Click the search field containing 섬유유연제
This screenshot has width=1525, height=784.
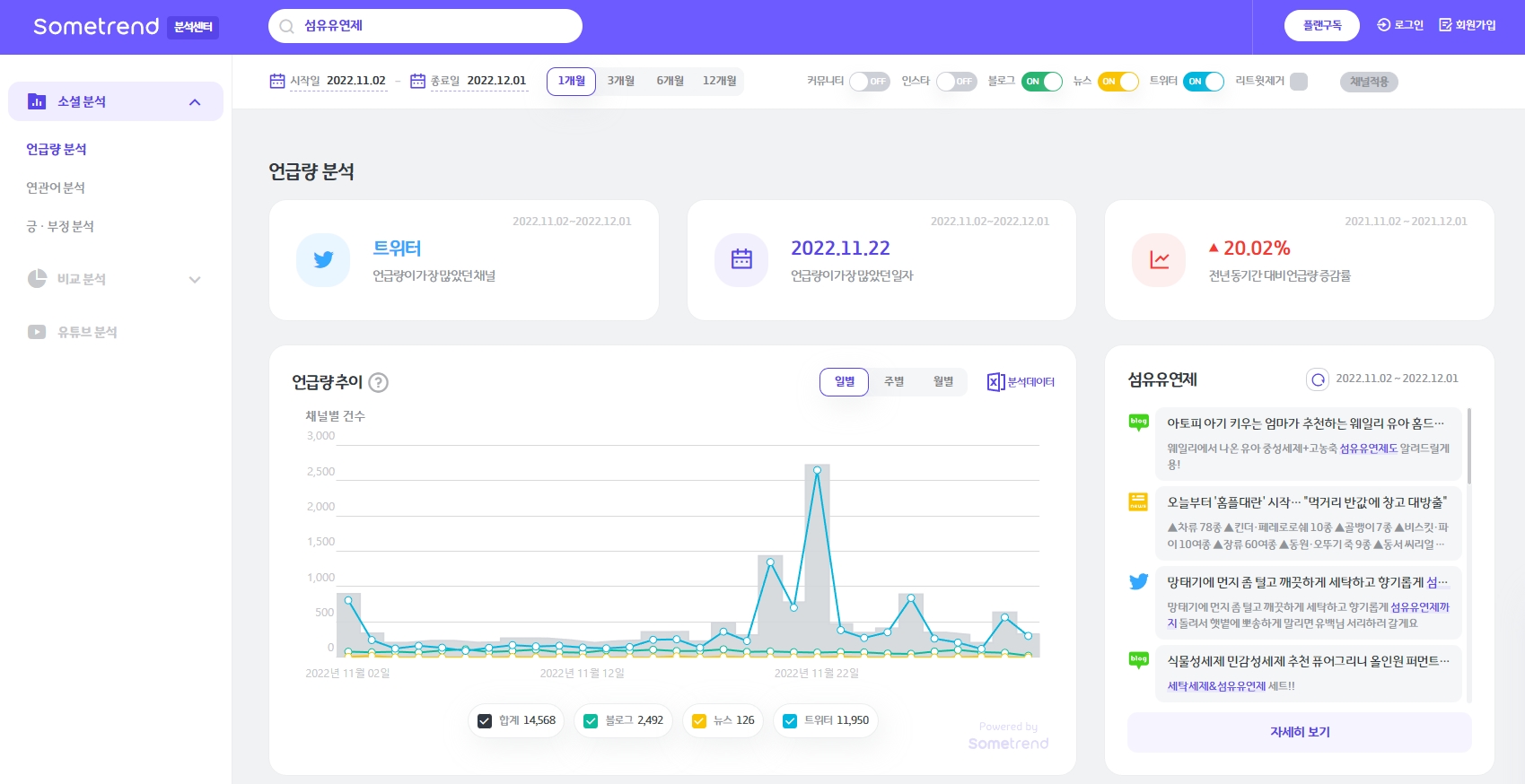[x=425, y=26]
